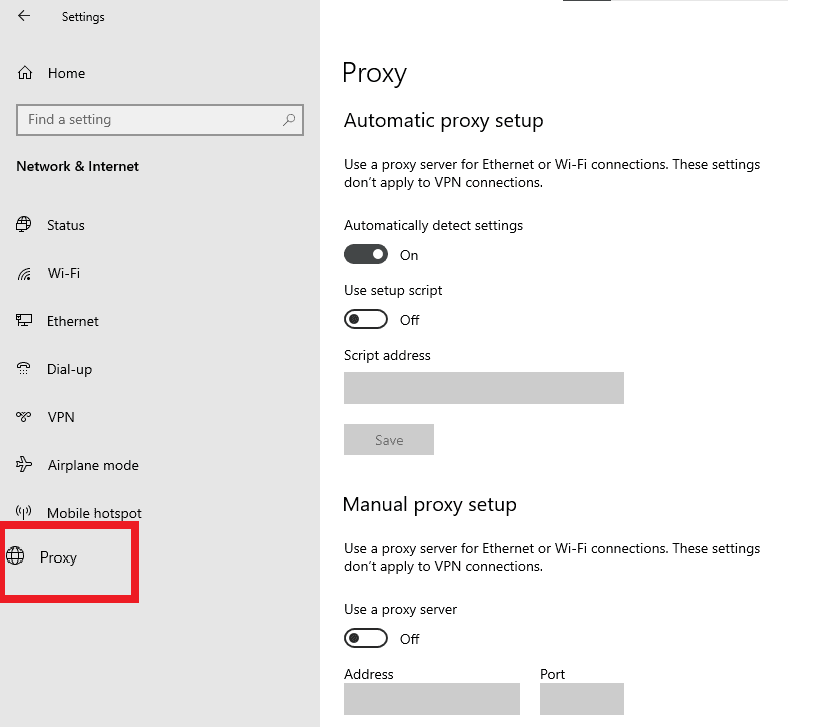The height and width of the screenshot is (728, 819).
Task: Enable the Use setup script toggle
Action: click(366, 320)
